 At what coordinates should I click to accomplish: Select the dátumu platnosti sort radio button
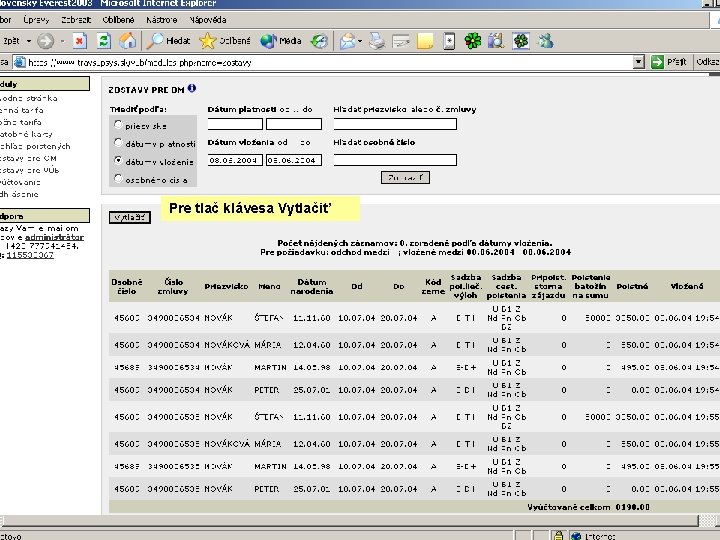(118, 143)
